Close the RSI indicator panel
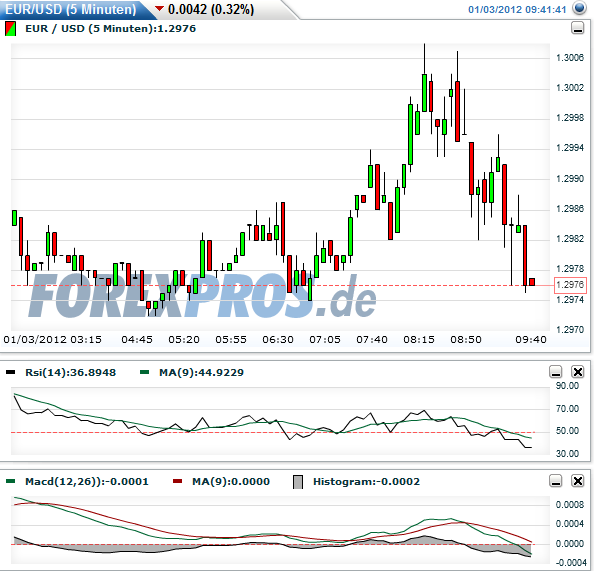Screen dimensions: 596x571 point(578,371)
